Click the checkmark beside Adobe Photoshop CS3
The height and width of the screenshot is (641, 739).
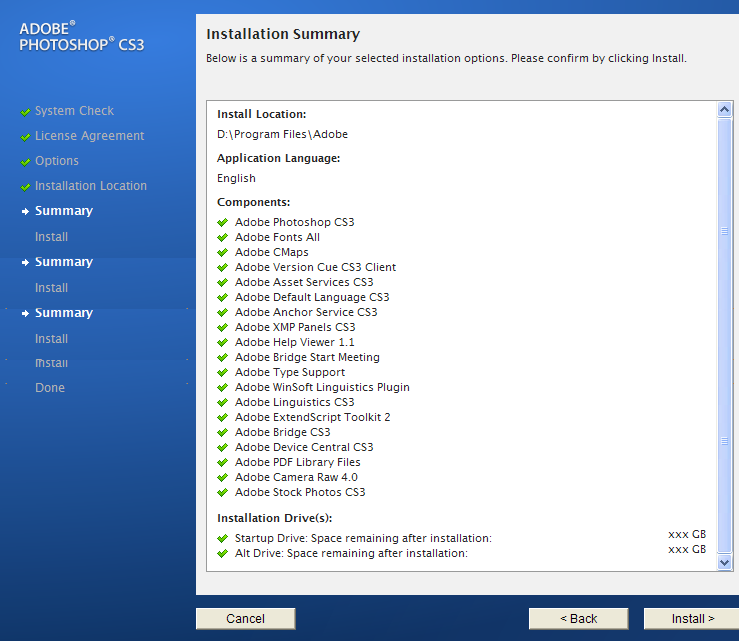coord(222,222)
